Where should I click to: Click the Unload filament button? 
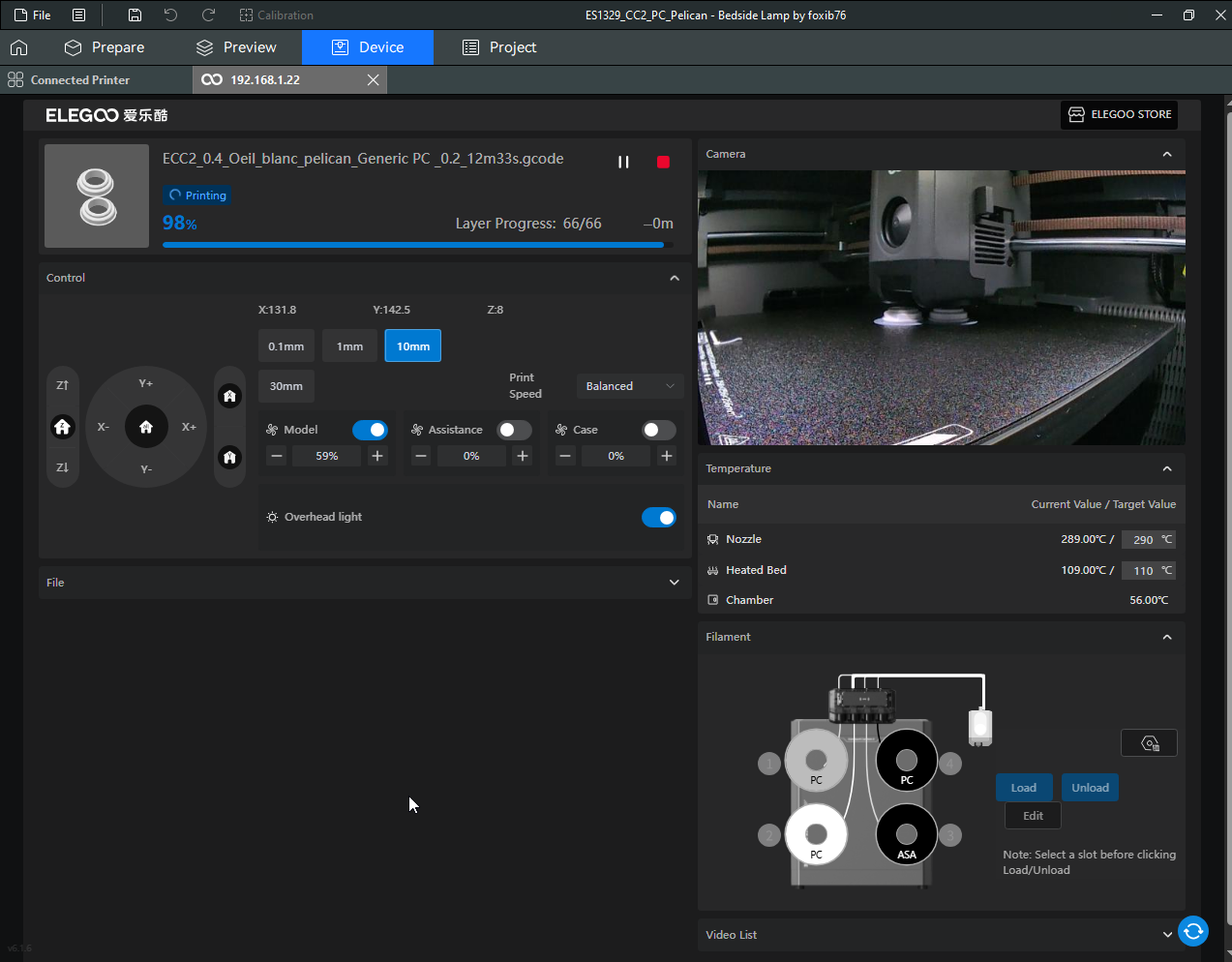point(1090,788)
